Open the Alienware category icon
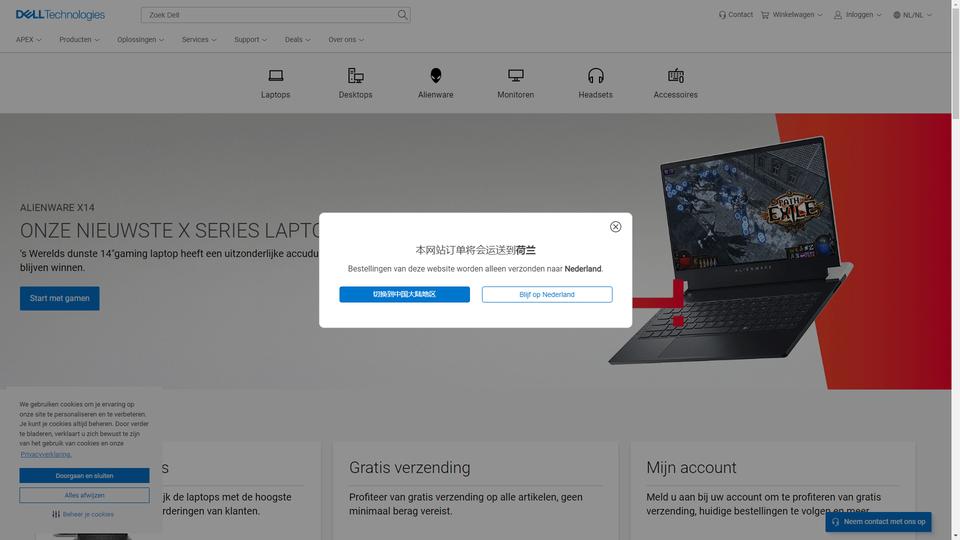The height and width of the screenshot is (540, 960). 436,76
